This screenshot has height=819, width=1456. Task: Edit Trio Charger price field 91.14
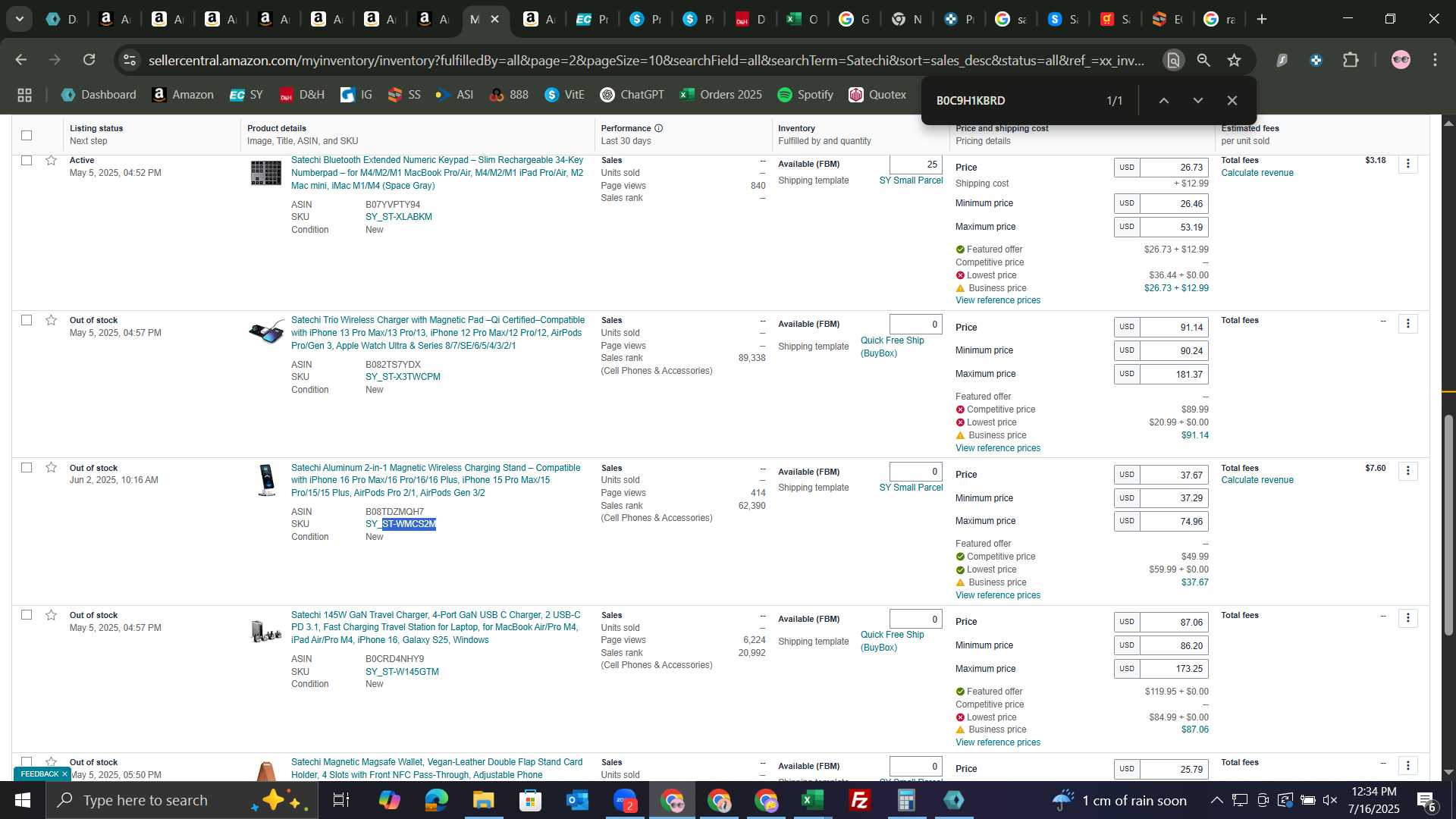click(1174, 328)
